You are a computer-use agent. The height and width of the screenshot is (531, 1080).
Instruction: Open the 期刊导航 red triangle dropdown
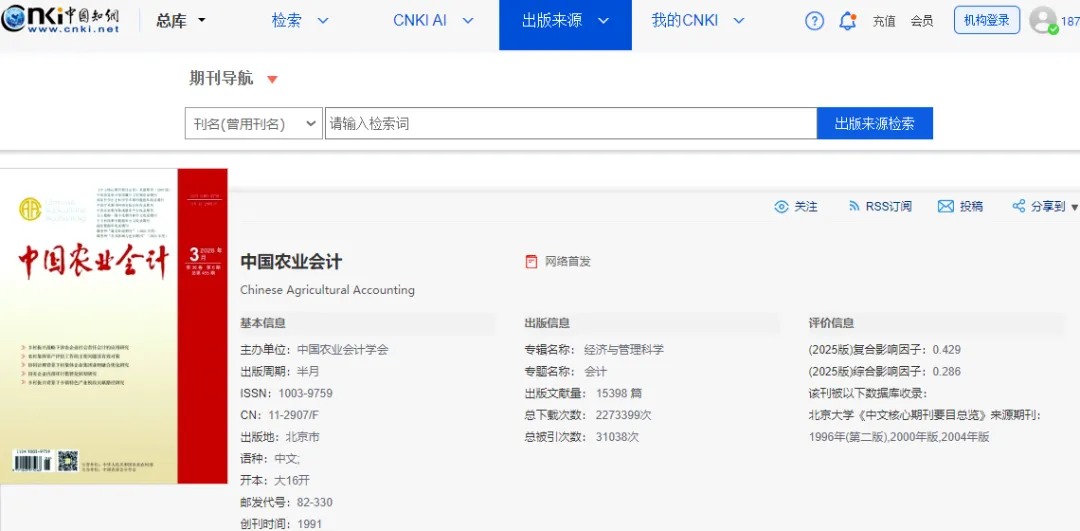(x=272, y=80)
